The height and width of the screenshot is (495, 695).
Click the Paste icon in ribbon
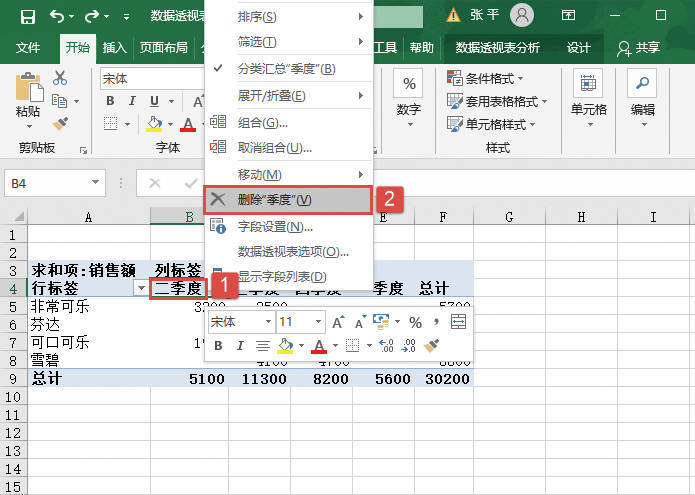click(x=28, y=95)
